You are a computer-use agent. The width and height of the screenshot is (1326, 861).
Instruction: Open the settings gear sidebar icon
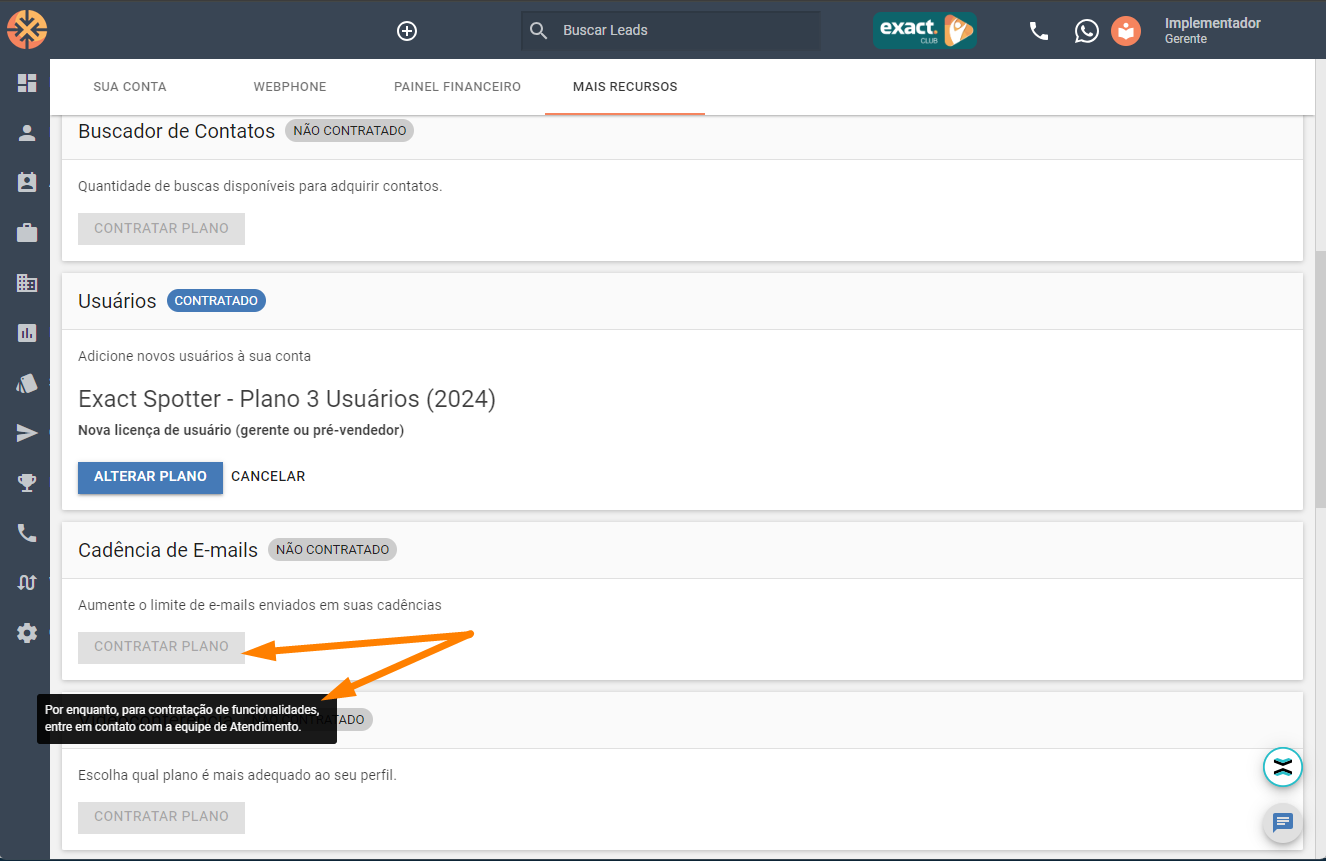27,633
